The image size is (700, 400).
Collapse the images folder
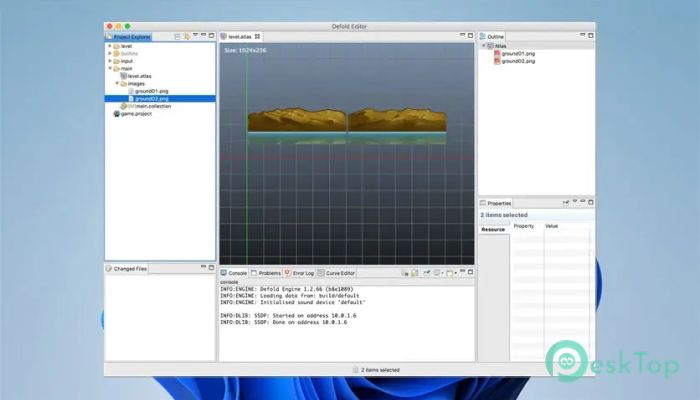point(117,83)
